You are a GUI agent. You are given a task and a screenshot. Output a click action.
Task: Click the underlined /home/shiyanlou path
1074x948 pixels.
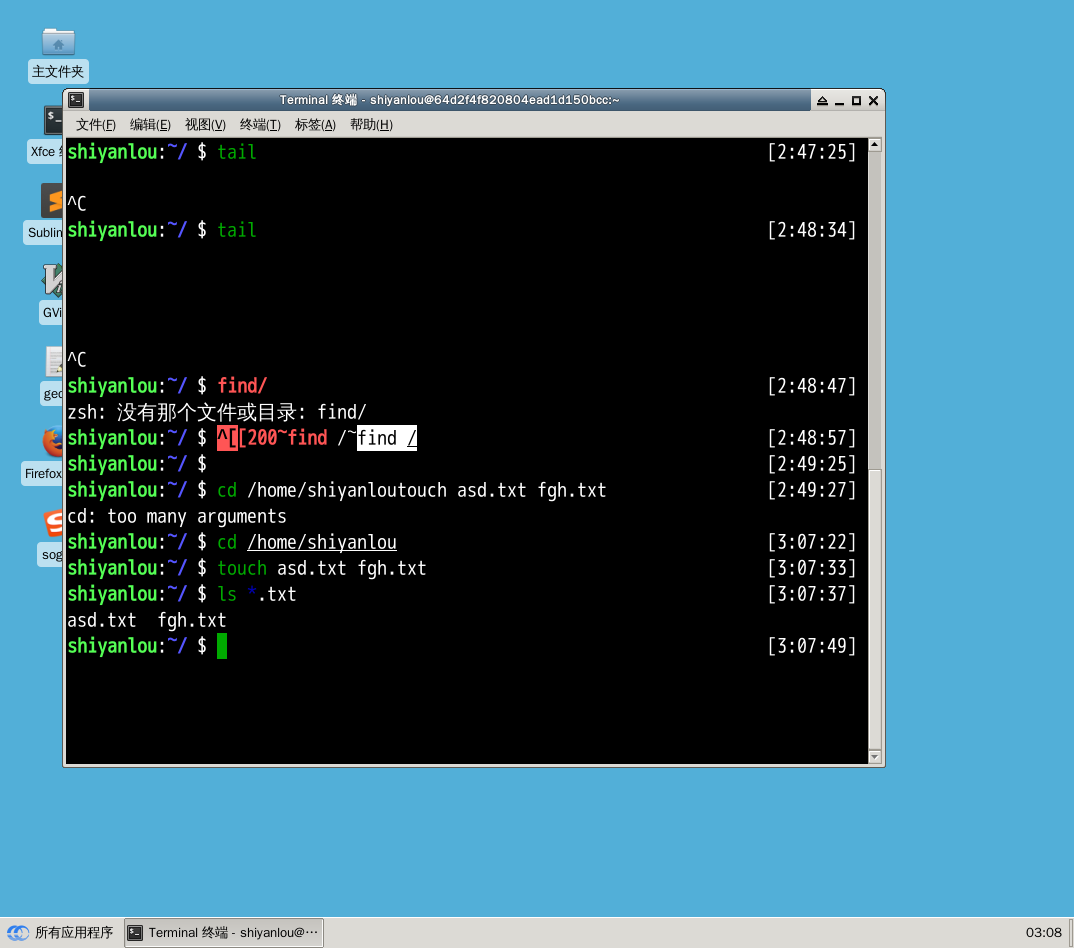coord(322,542)
